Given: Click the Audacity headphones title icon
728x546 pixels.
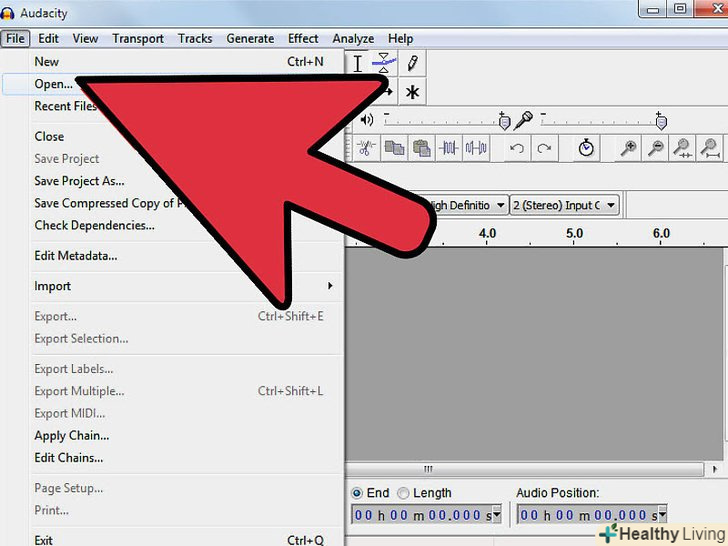Looking at the screenshot, I should [7, 13].
